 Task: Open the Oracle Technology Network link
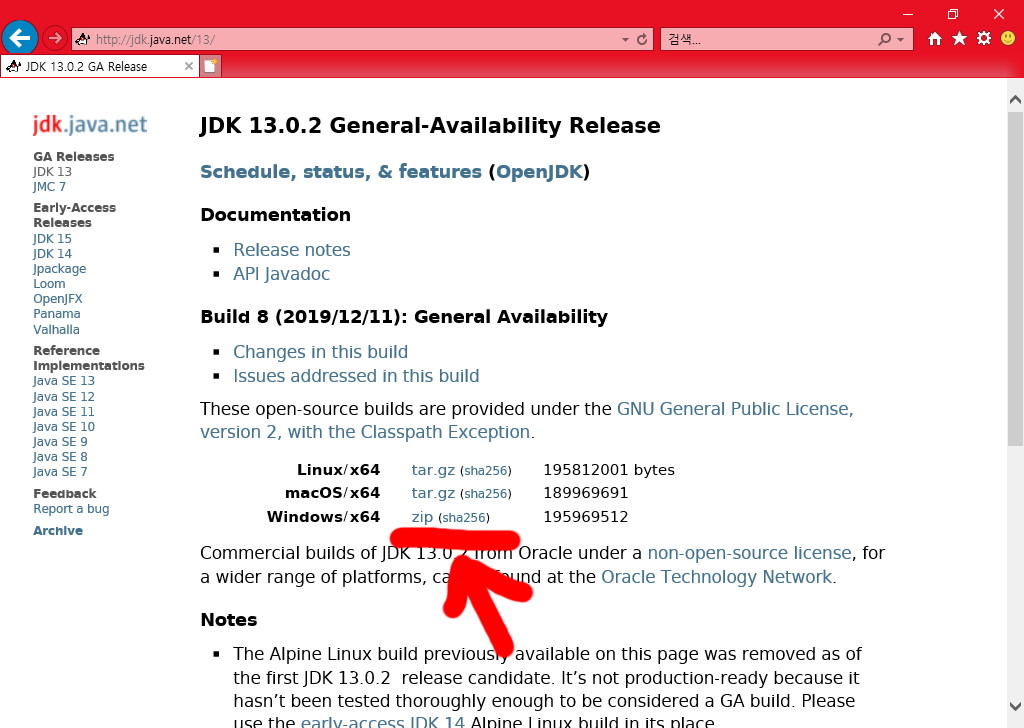(716, 577)
